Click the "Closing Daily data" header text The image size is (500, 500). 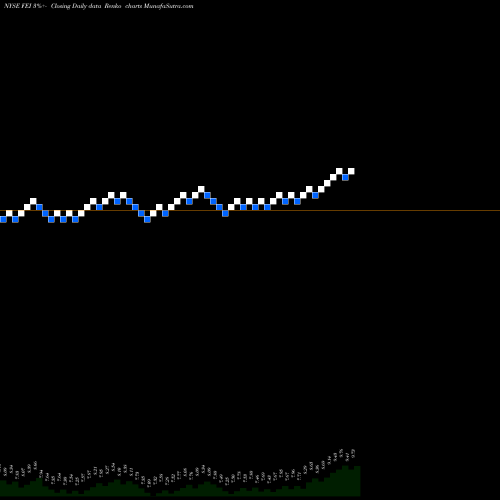coord(76,6)
